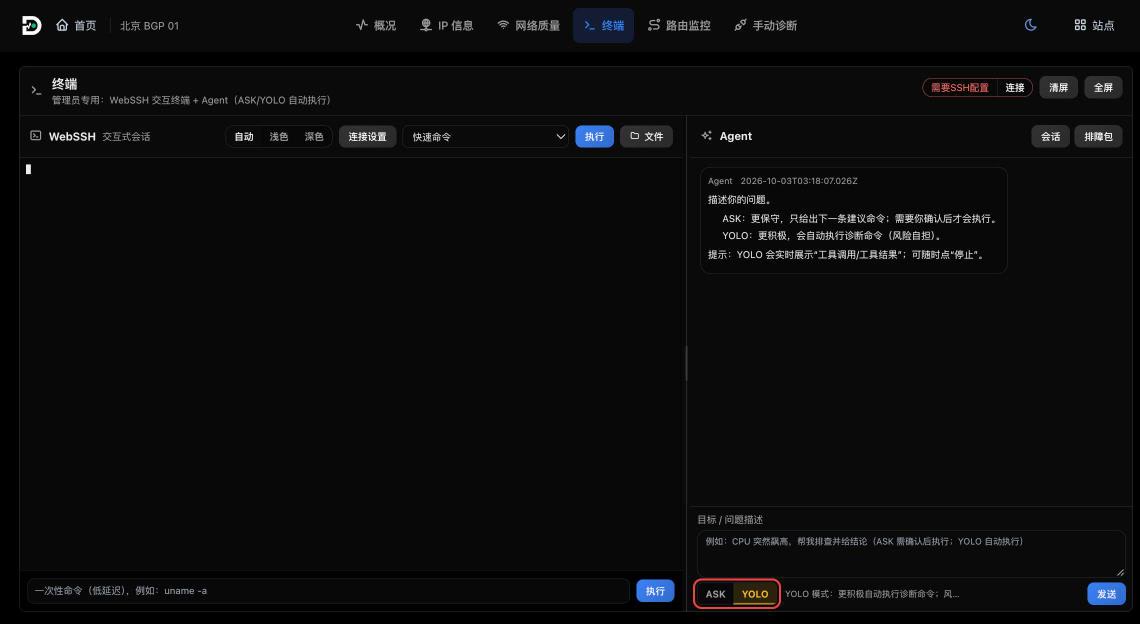Viewport: 1140px width, 624px height.
Task: Click the 北京 BGP 01 site label
Action: pyautogui.click(x=149, y=25)
